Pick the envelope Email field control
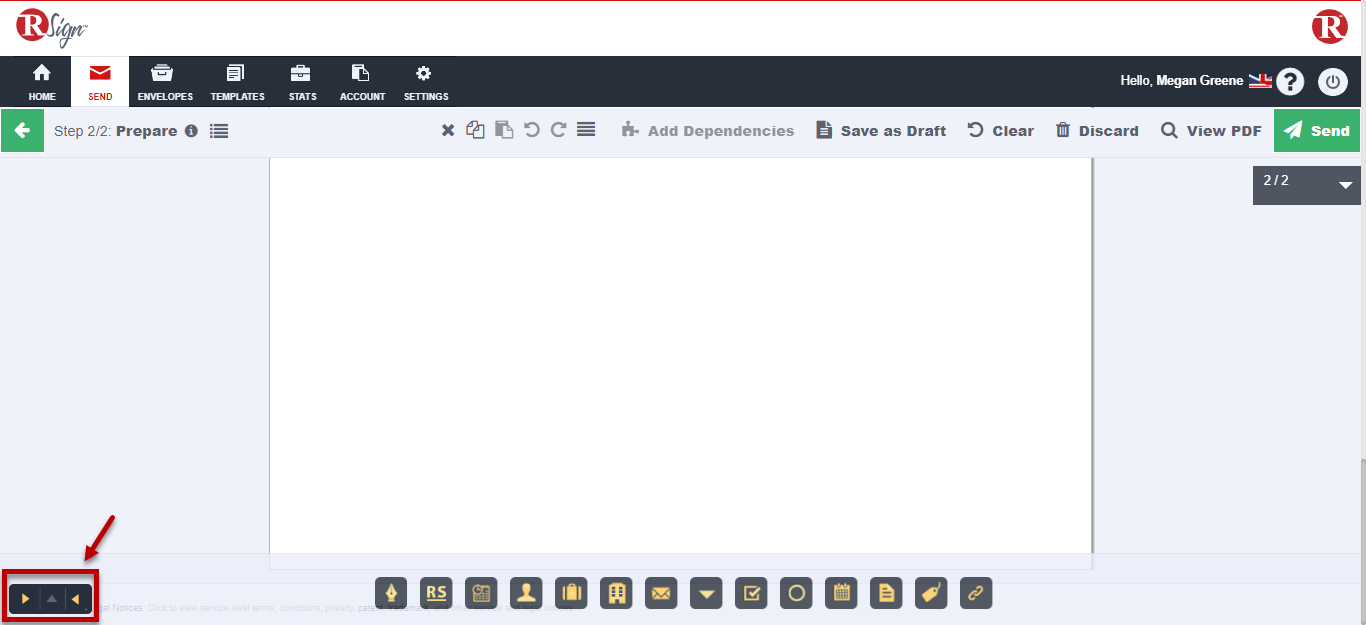The height and width of the screenshot is (625, 1366). click(661, 593)
